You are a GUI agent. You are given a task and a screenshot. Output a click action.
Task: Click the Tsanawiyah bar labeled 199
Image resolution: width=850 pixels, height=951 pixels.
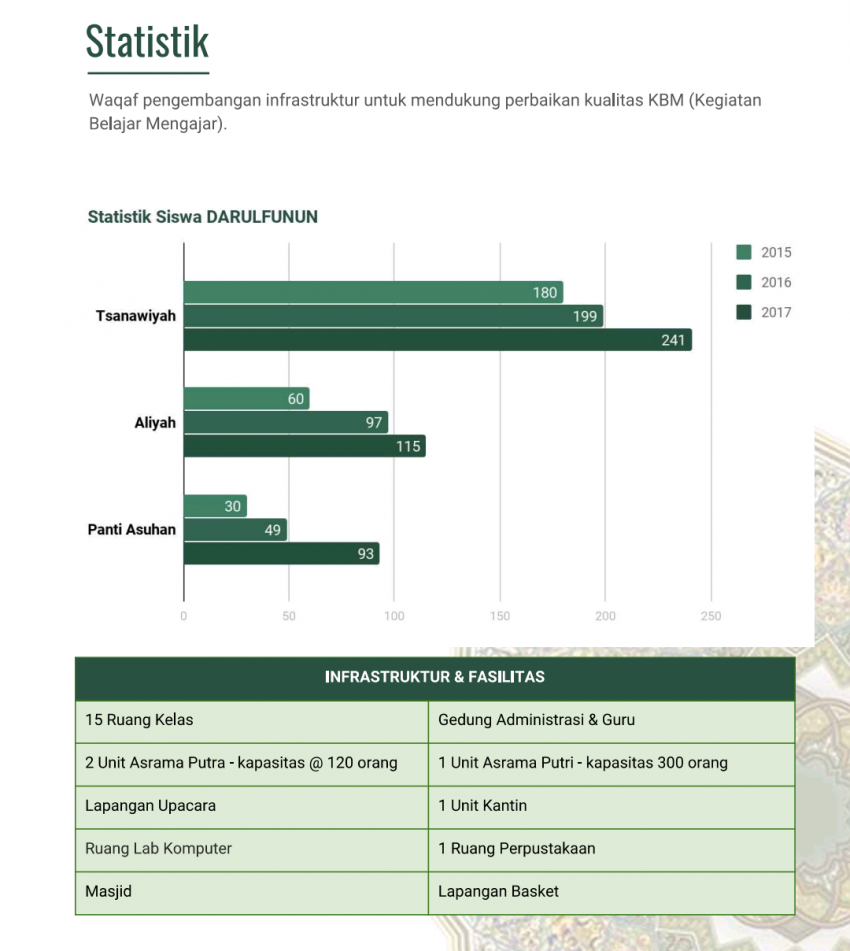click(393, 316)
